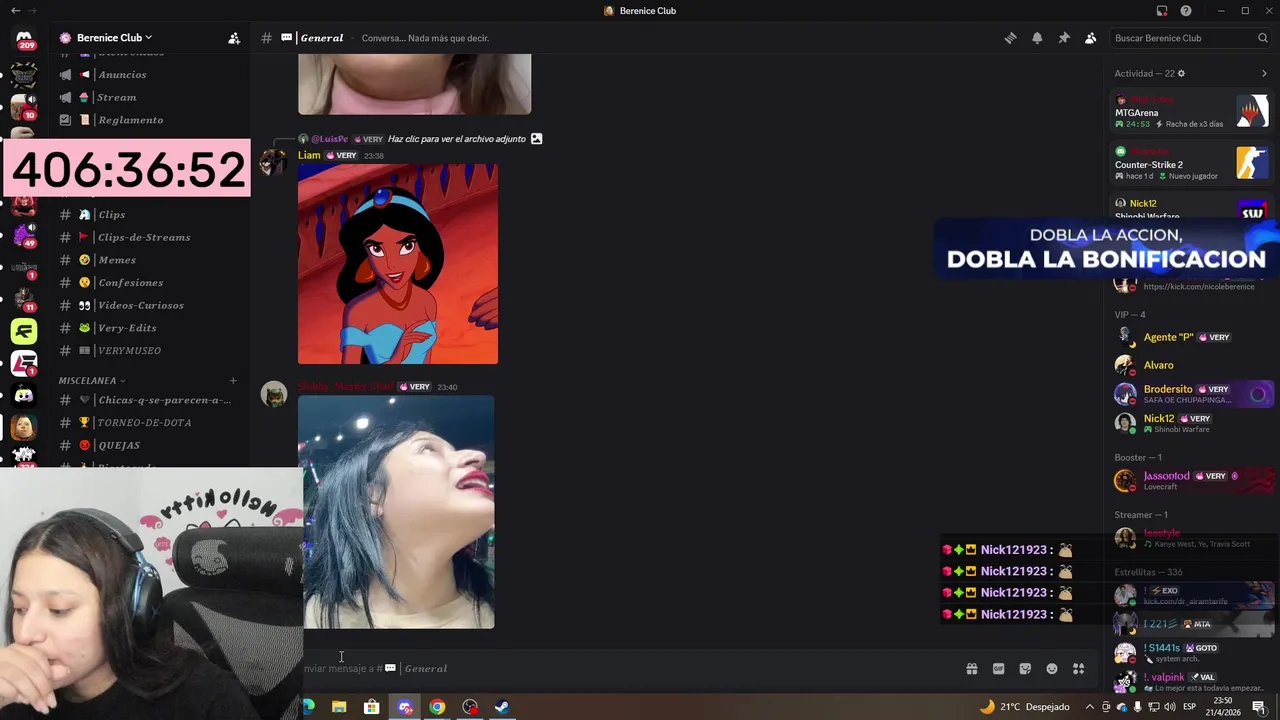The width and height of the screenshot is (1280, 720).
Task: Click the search magnifier icon
Action: 1262,38
